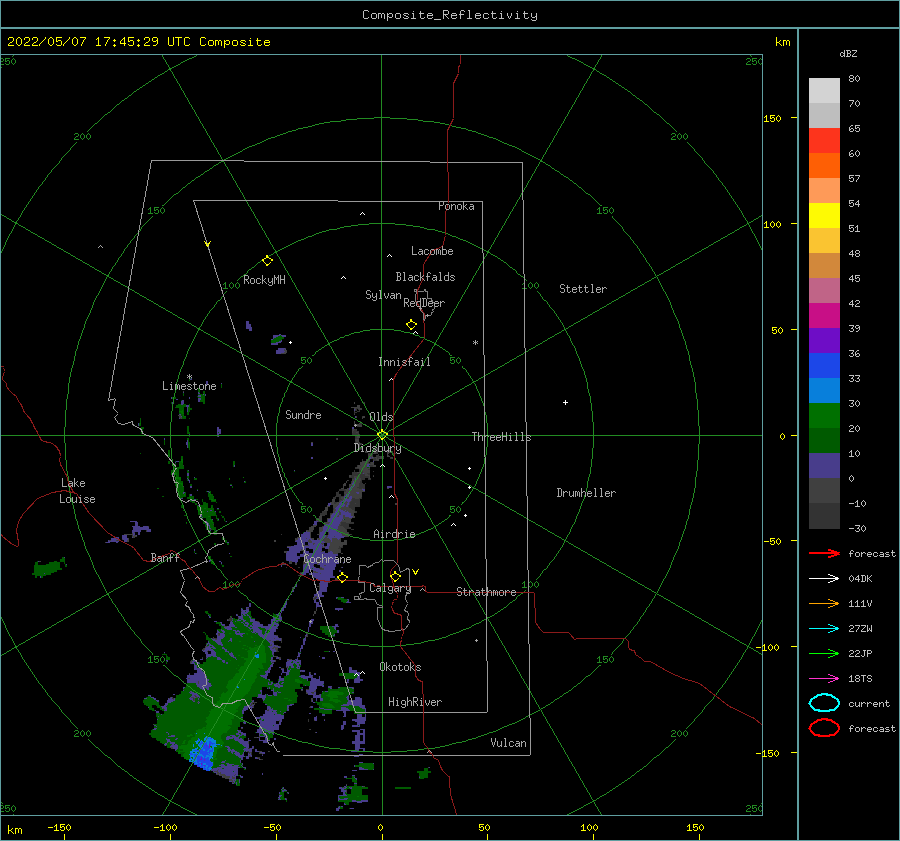The image size is (900, 841).
Task: Click the yellow diamond marker below Cochrane
Action: [343, 578]
